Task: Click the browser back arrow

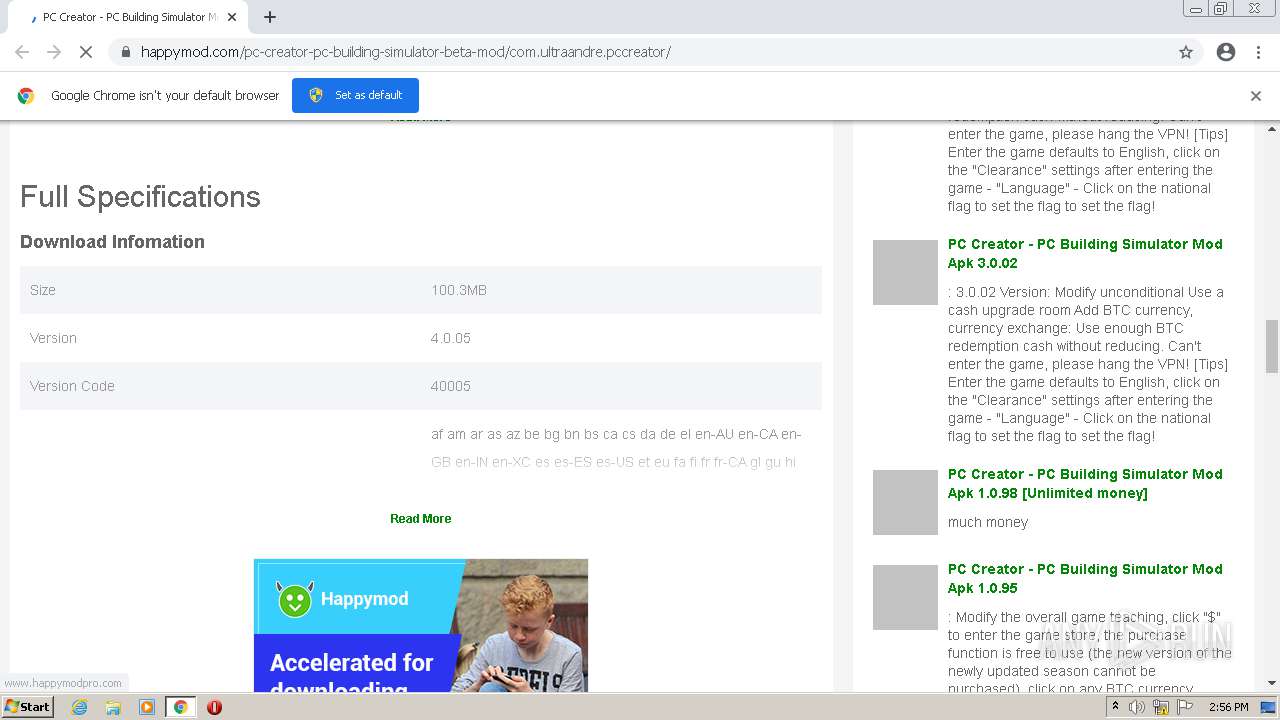Action: click(22, 52)
